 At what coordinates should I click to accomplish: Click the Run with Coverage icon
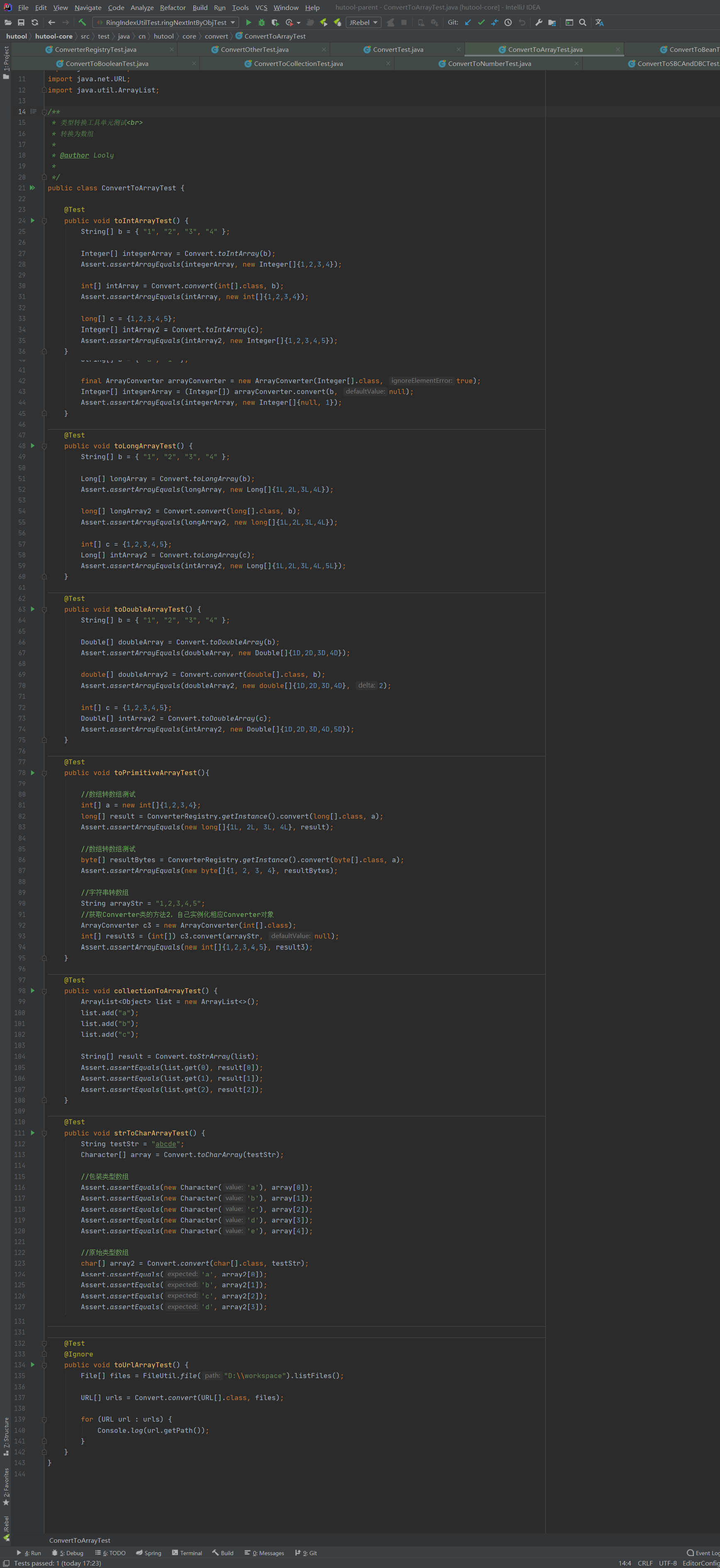click(275, 22)
